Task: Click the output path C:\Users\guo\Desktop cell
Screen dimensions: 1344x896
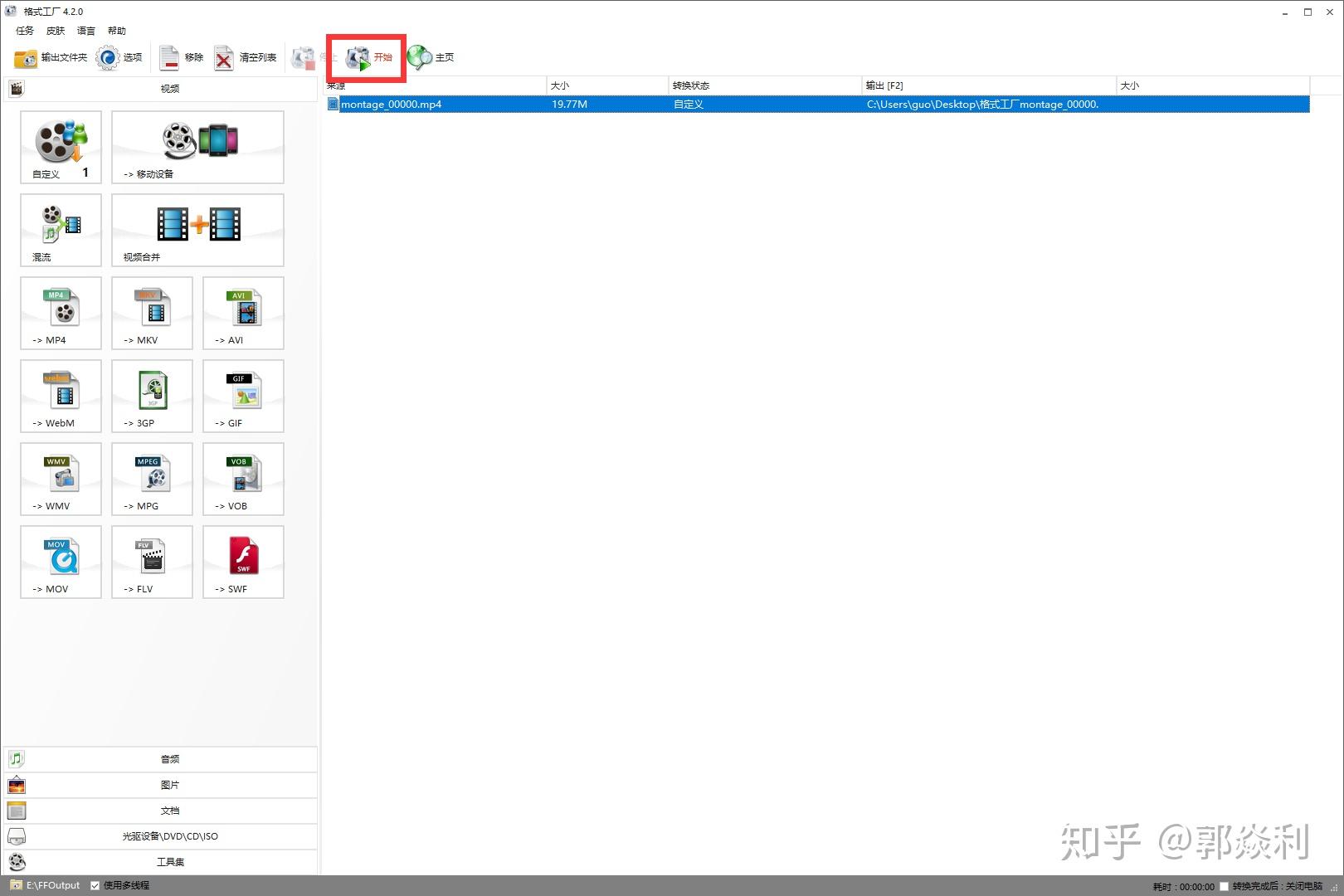Action: tap(983, 105)
